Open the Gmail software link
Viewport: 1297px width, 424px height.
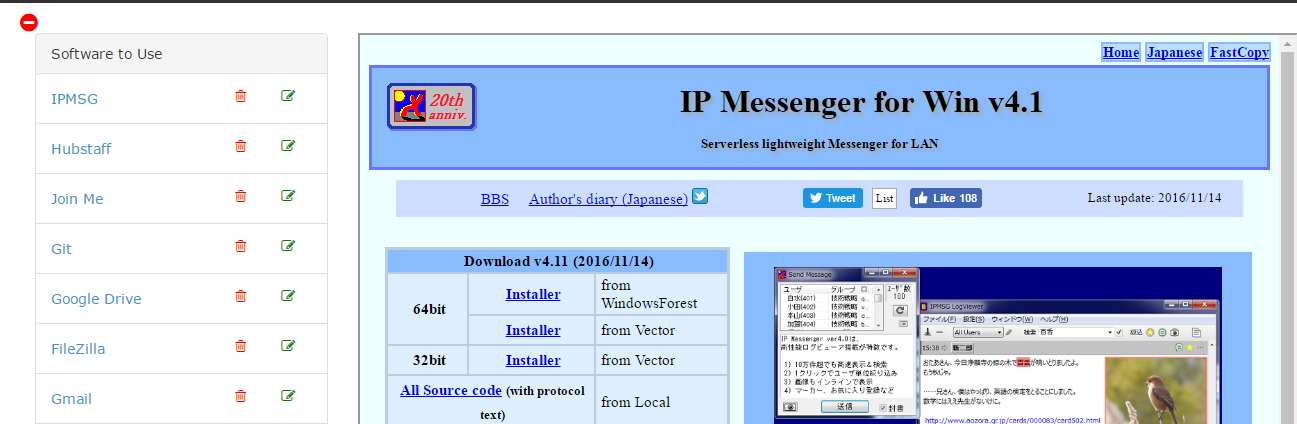click(71, 399)
